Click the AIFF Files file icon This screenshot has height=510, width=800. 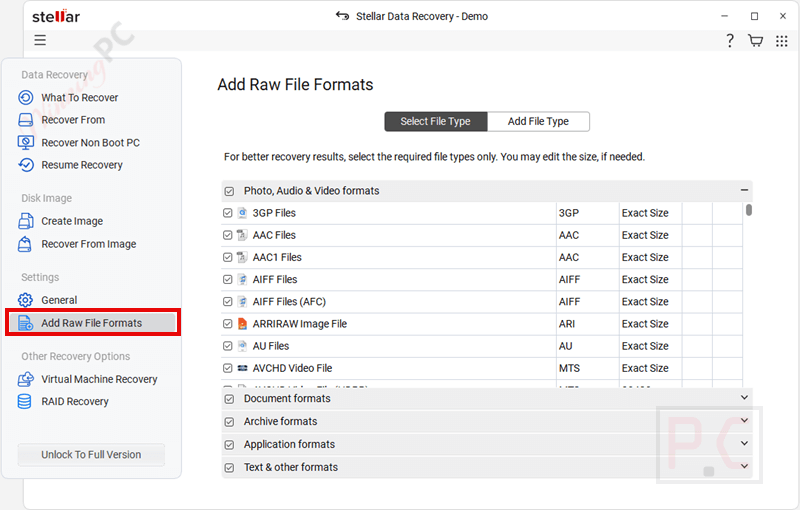243,279
